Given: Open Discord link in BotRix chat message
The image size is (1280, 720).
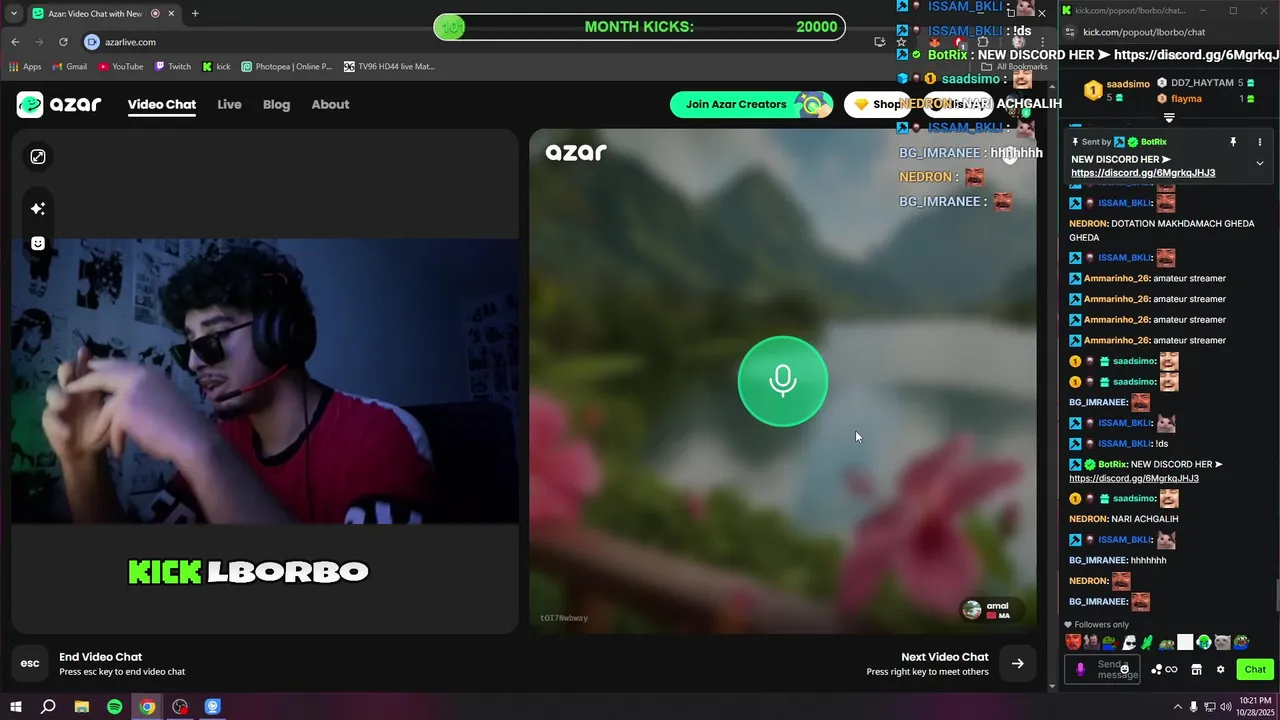Looking at the screenshot, I should pyautogui.click(x=1134, y=478).
